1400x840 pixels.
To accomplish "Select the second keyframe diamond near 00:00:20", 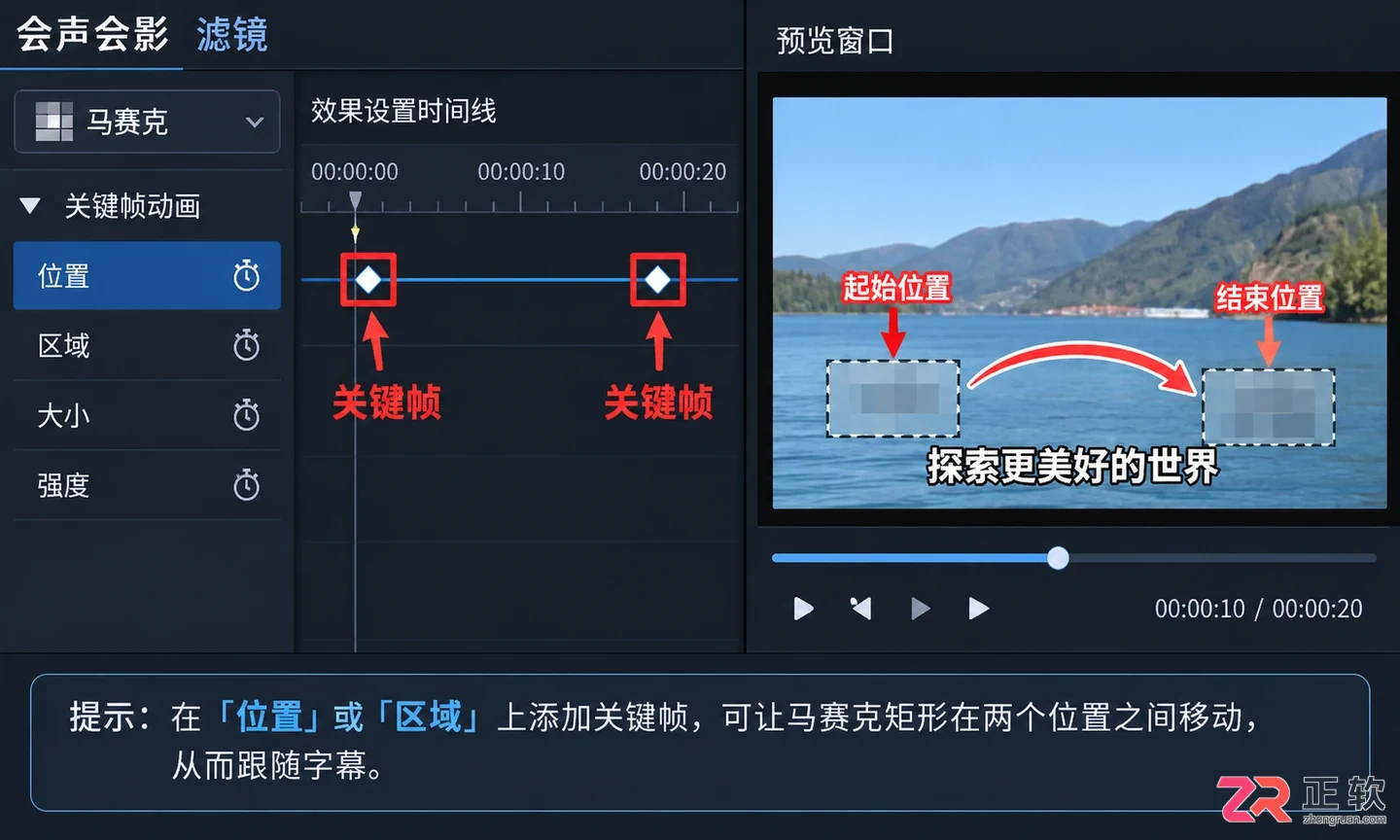I will coord(658,280).
